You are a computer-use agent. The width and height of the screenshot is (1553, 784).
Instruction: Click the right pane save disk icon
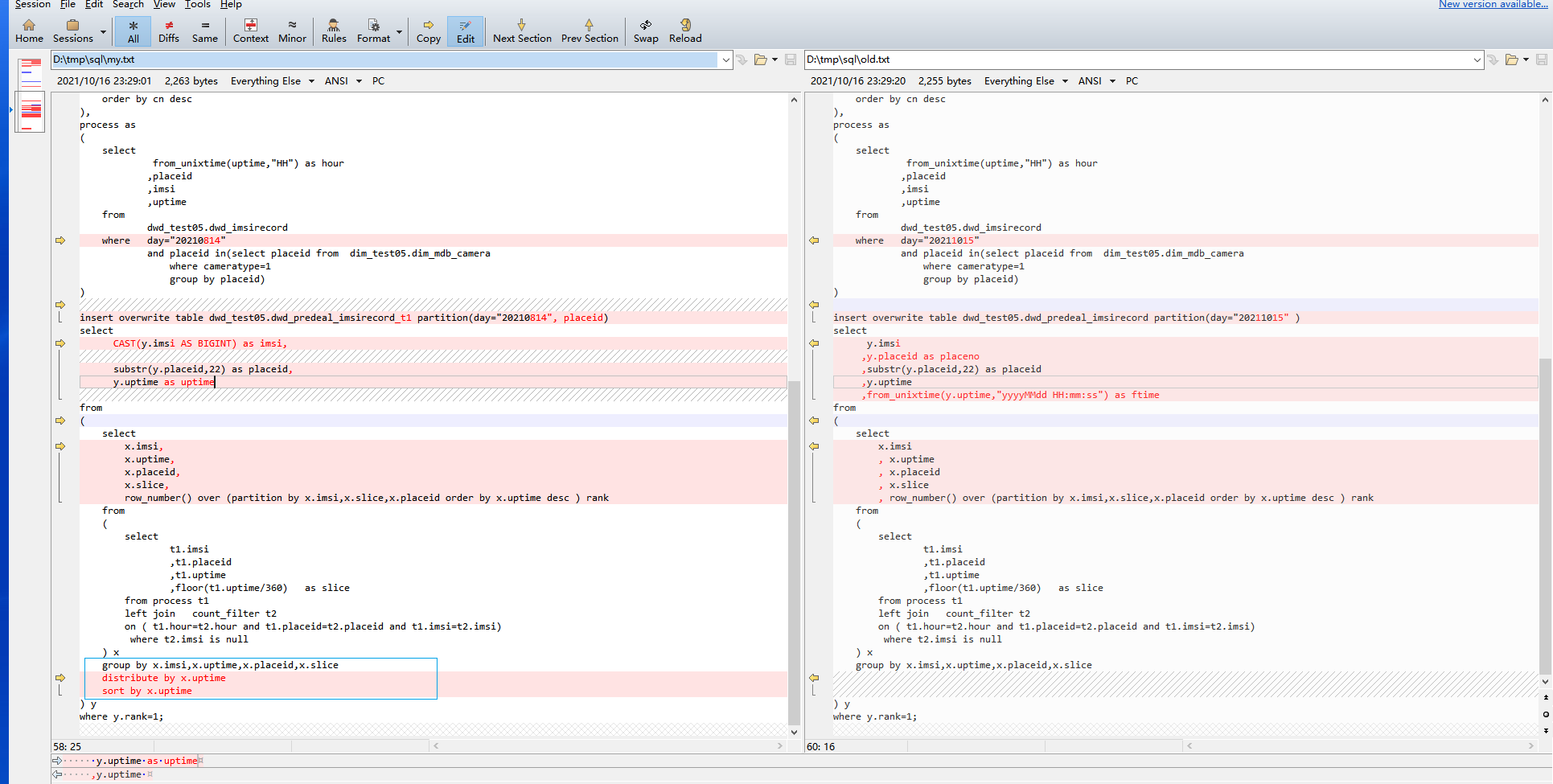pos(1542,60)
